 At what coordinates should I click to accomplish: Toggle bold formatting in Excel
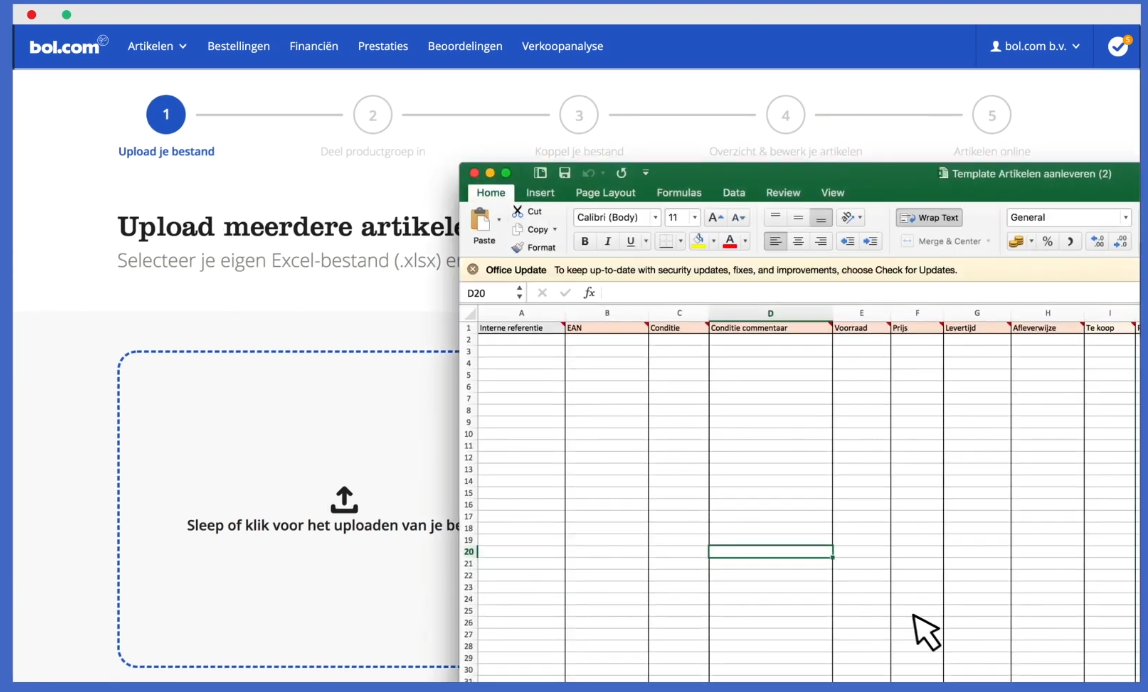click(x=584, y=241)
